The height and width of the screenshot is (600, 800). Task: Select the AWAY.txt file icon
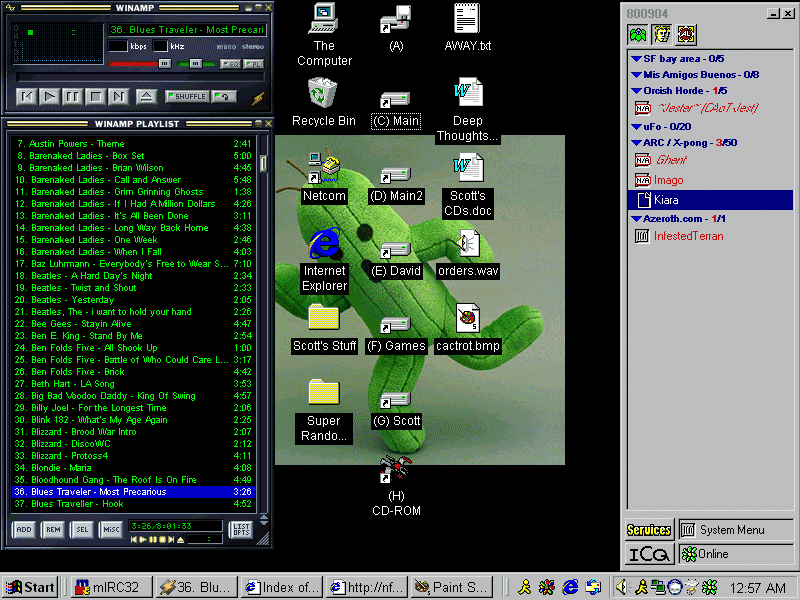[x=467, y=28]
